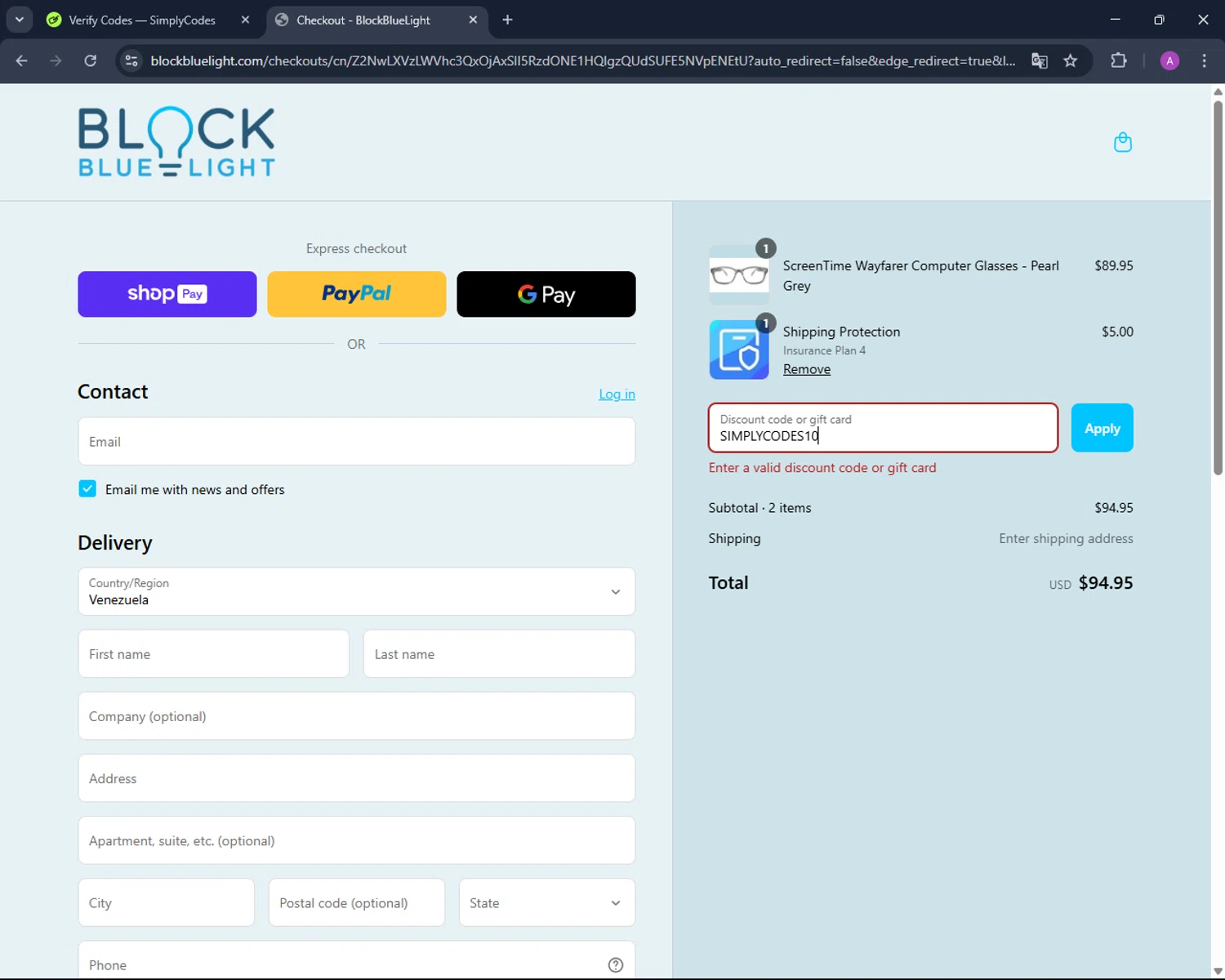
Task: Click 'Subtotal · 2 items' label
Action: (759, 508)
